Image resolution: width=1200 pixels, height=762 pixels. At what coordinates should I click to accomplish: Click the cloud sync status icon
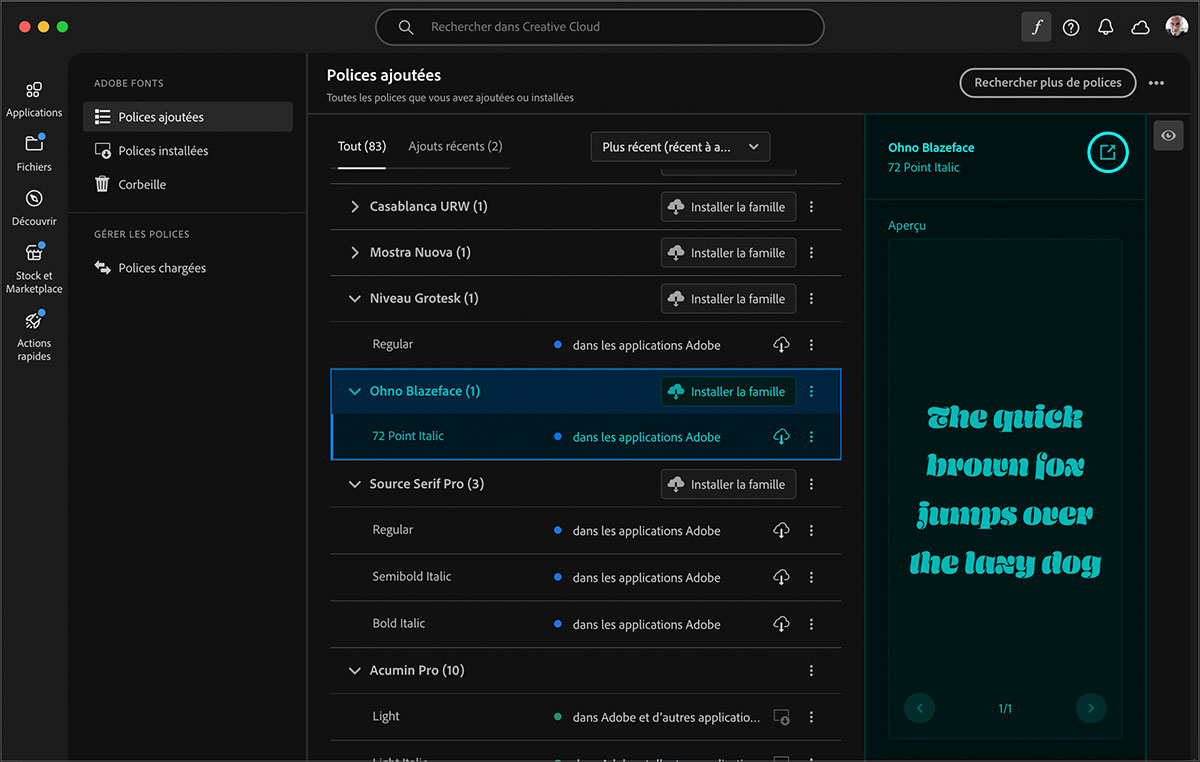[1140, 27]
